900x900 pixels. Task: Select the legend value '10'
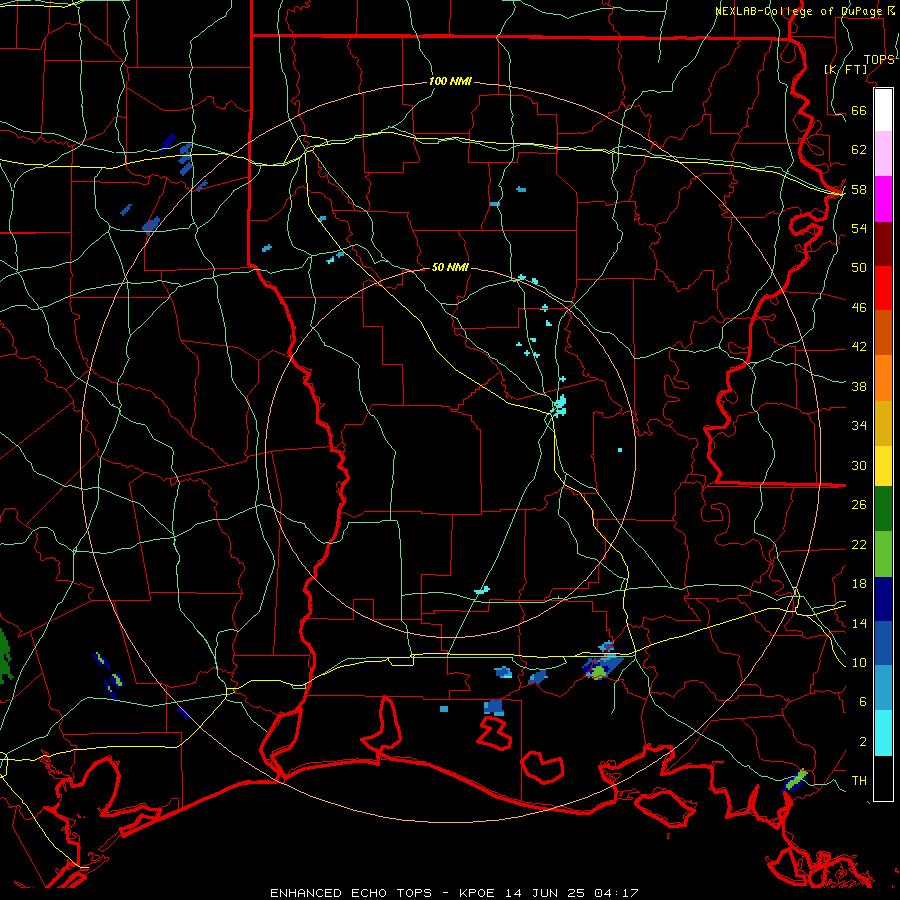pos(859,663)
